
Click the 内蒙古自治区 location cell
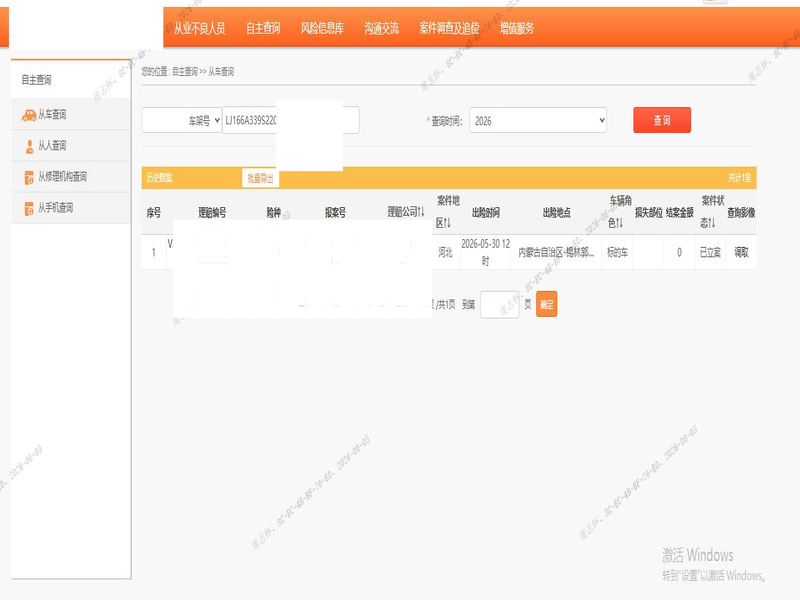click(x=556, y=252)
